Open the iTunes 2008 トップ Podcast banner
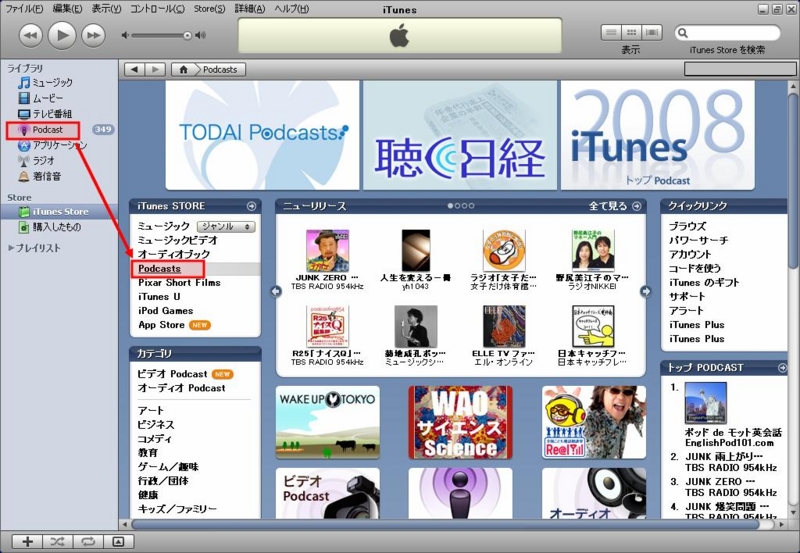The height and width of the screenshot is (553, 800). (658, 135)
